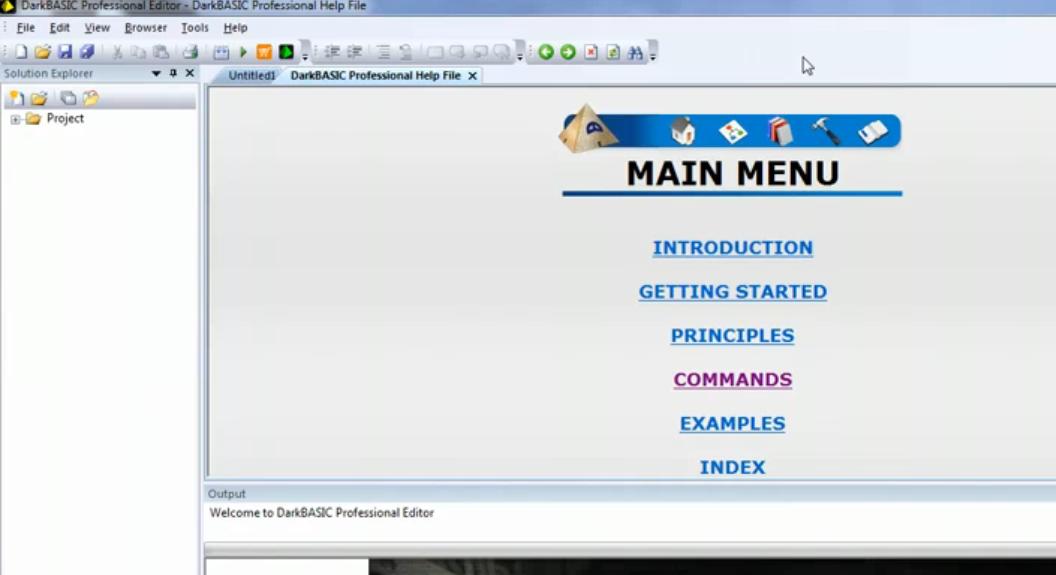Click the pyramid logo in help banner
Viewport: 1056px width, 575px height.
(589, 129)
